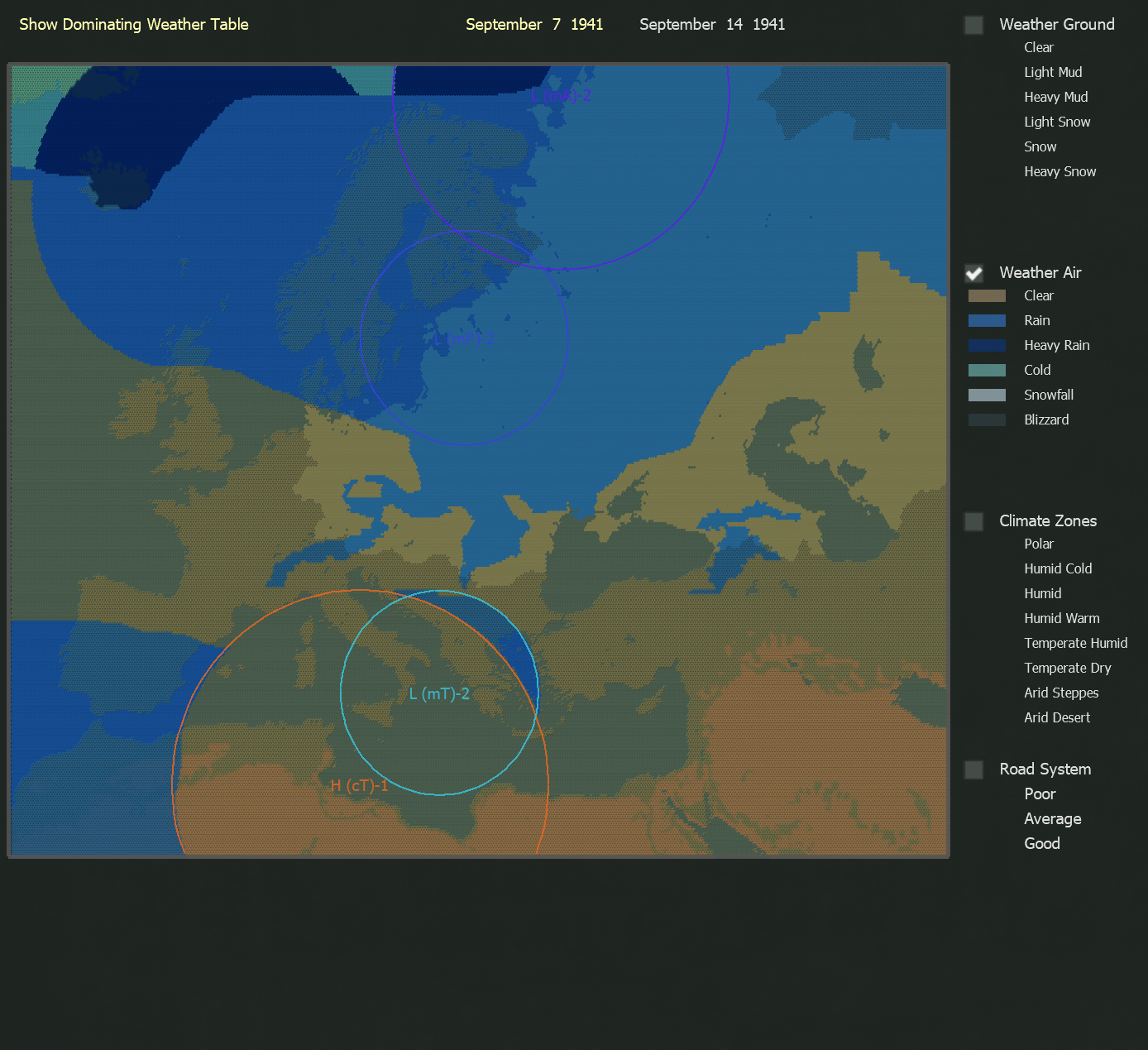The image size is (1148, 1050).
Task: Click the Temperate Humid climate zone
Action: (1076, 644)
